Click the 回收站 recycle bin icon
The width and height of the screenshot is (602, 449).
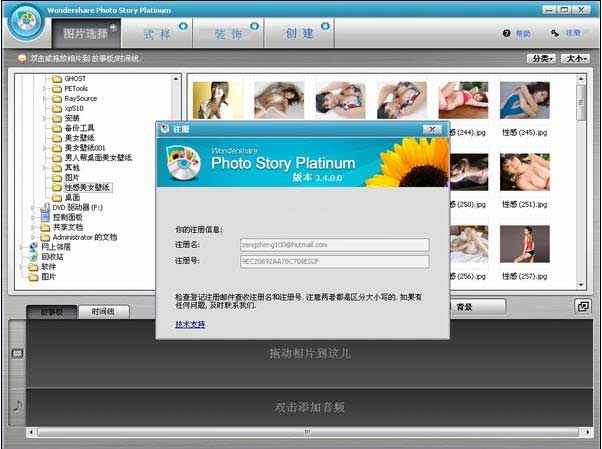pyautogui.click(x=33, y=256)
